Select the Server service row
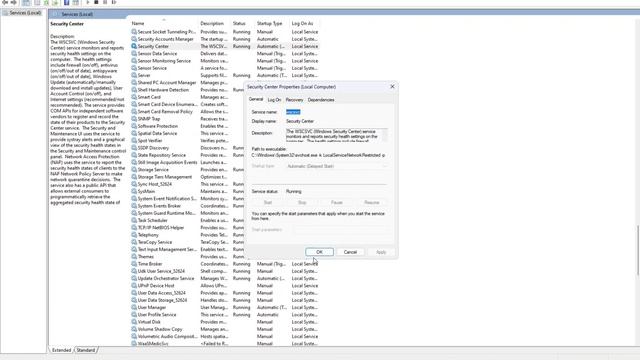Viewport: 640px width, 360px height. 224,76
